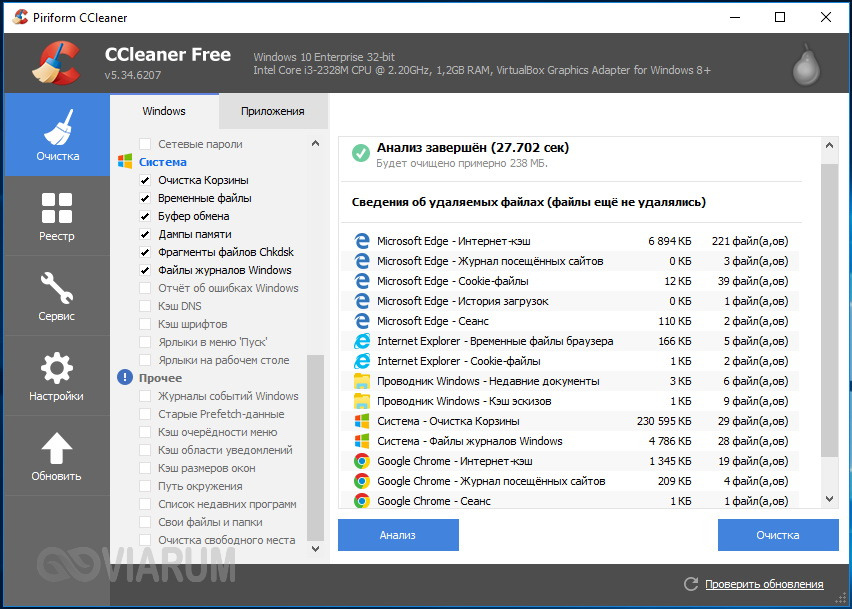852x609 pixels.
Task: Uncheck Файлы журналов Windows checkbox
Action: 145,270
